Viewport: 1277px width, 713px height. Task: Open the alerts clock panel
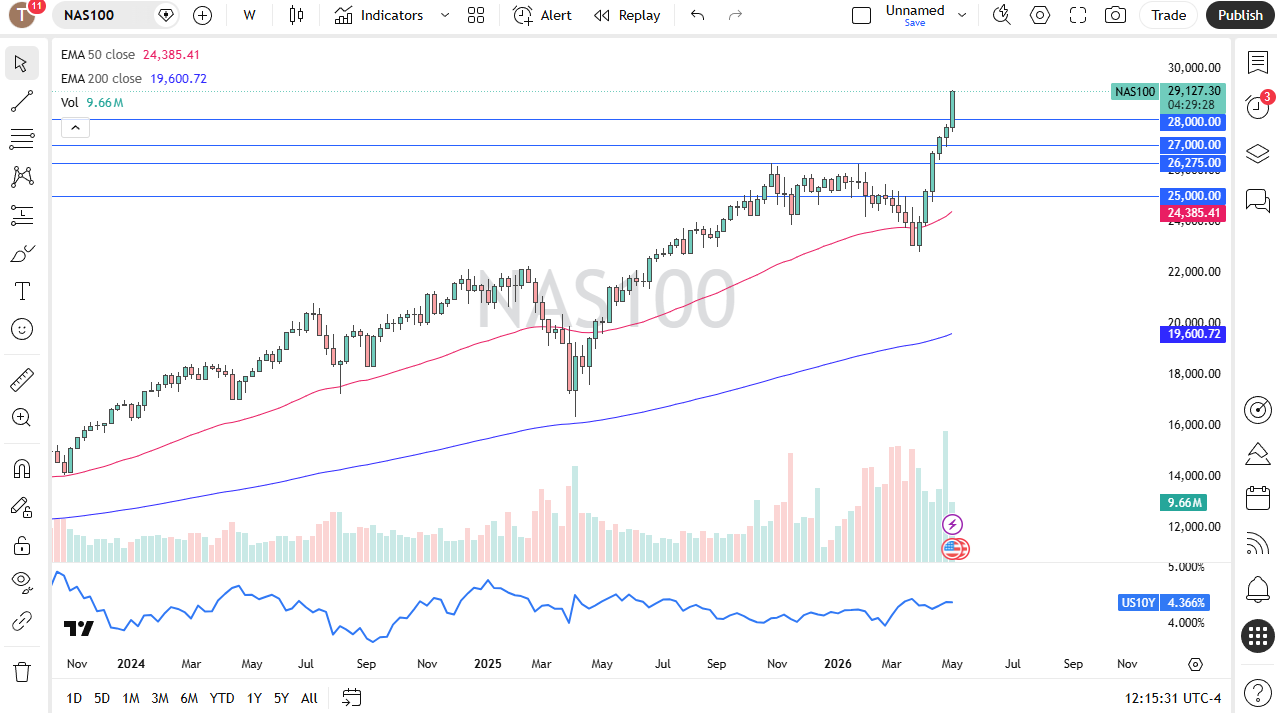1257,107
